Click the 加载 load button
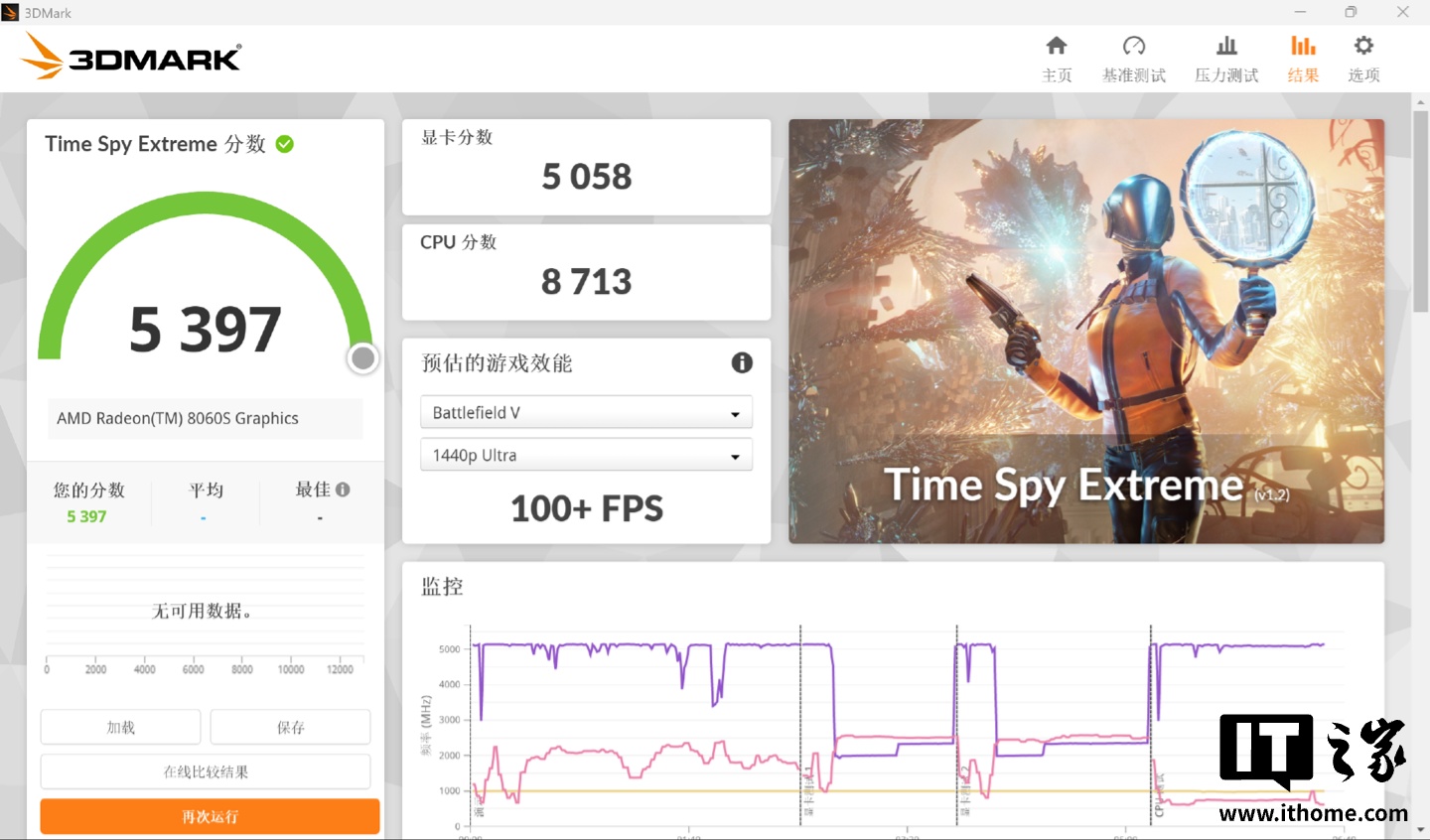Image resolution: width=1430 pixels, height=840 pixels. tap(120, 727)
